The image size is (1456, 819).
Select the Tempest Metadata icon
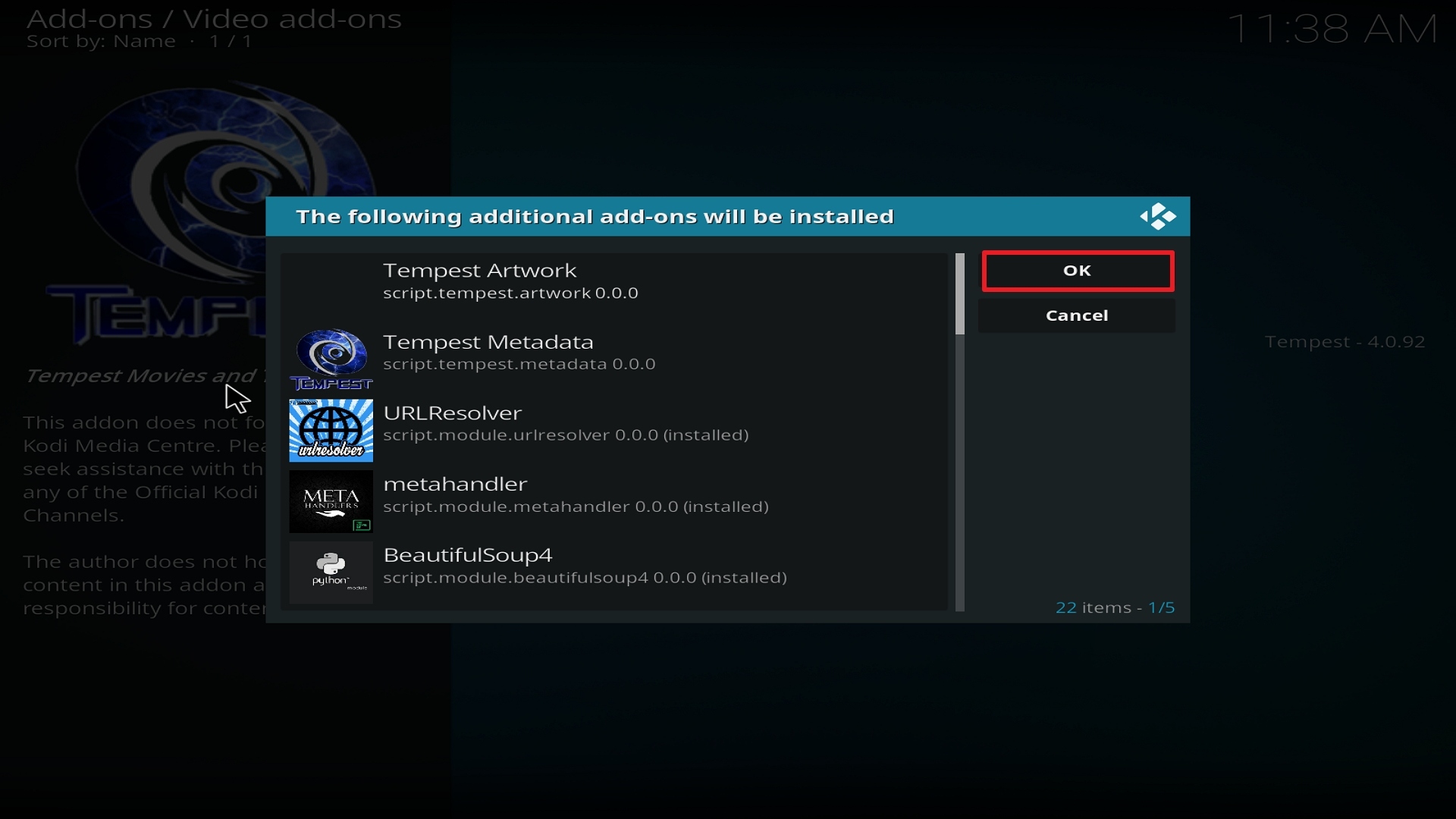(x=331, y=359)
